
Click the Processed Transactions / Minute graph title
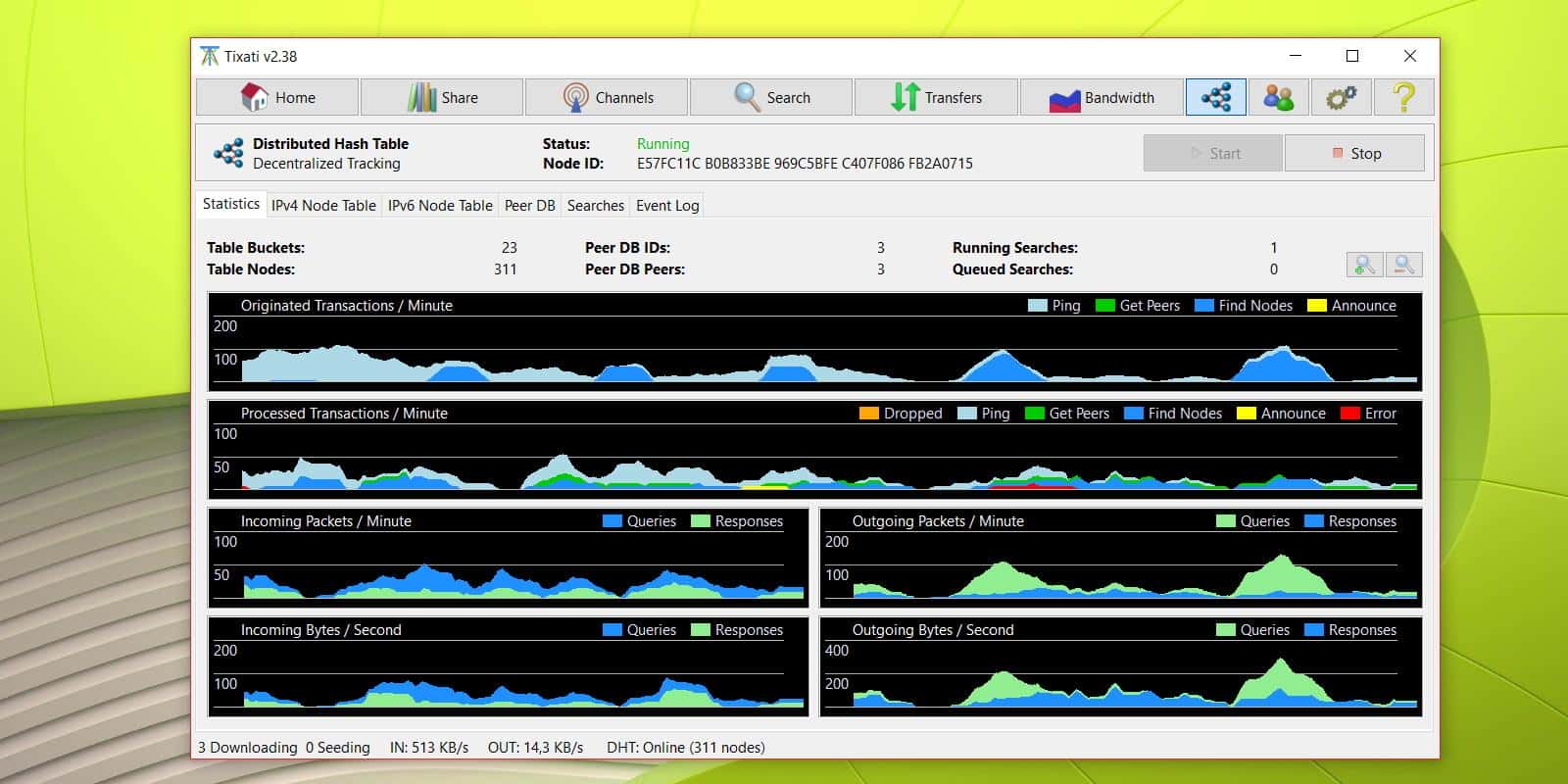344,414
